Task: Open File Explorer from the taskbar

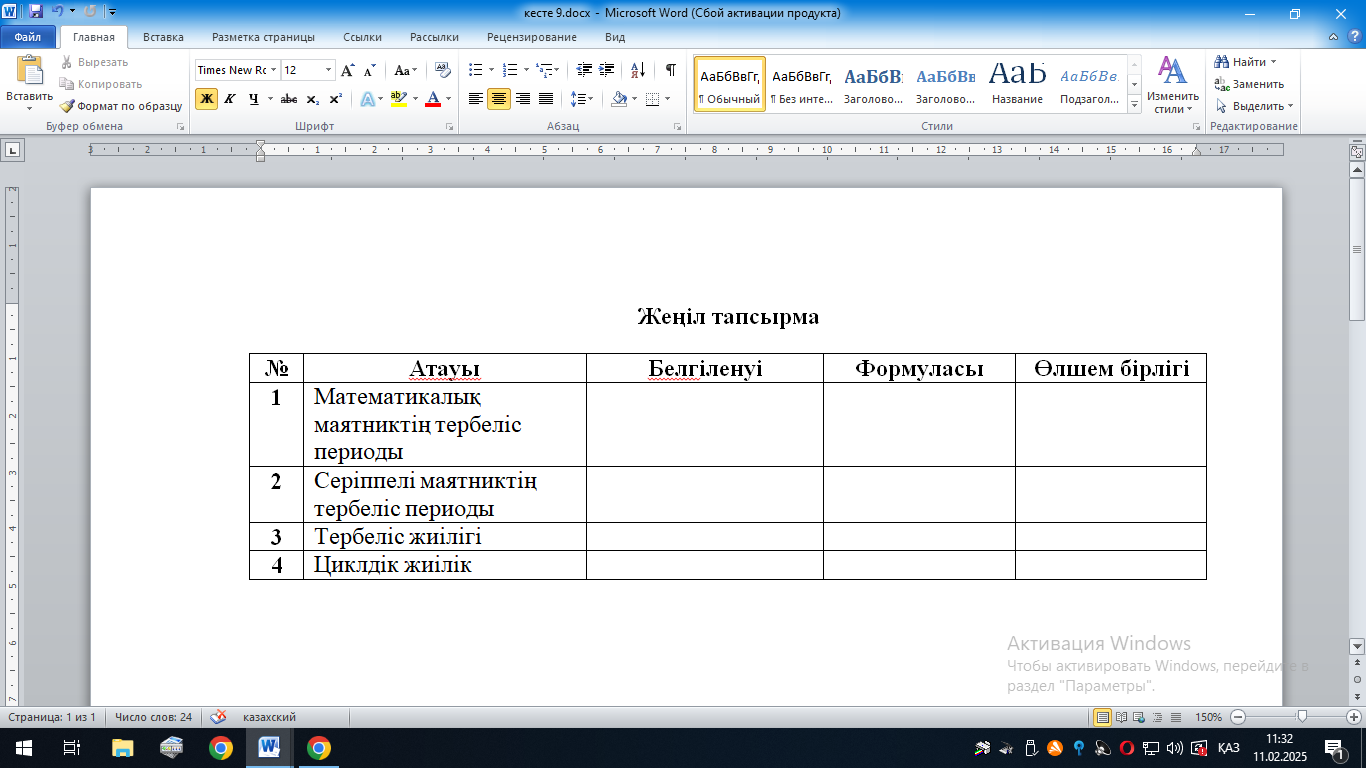Action: coord(122,747)
